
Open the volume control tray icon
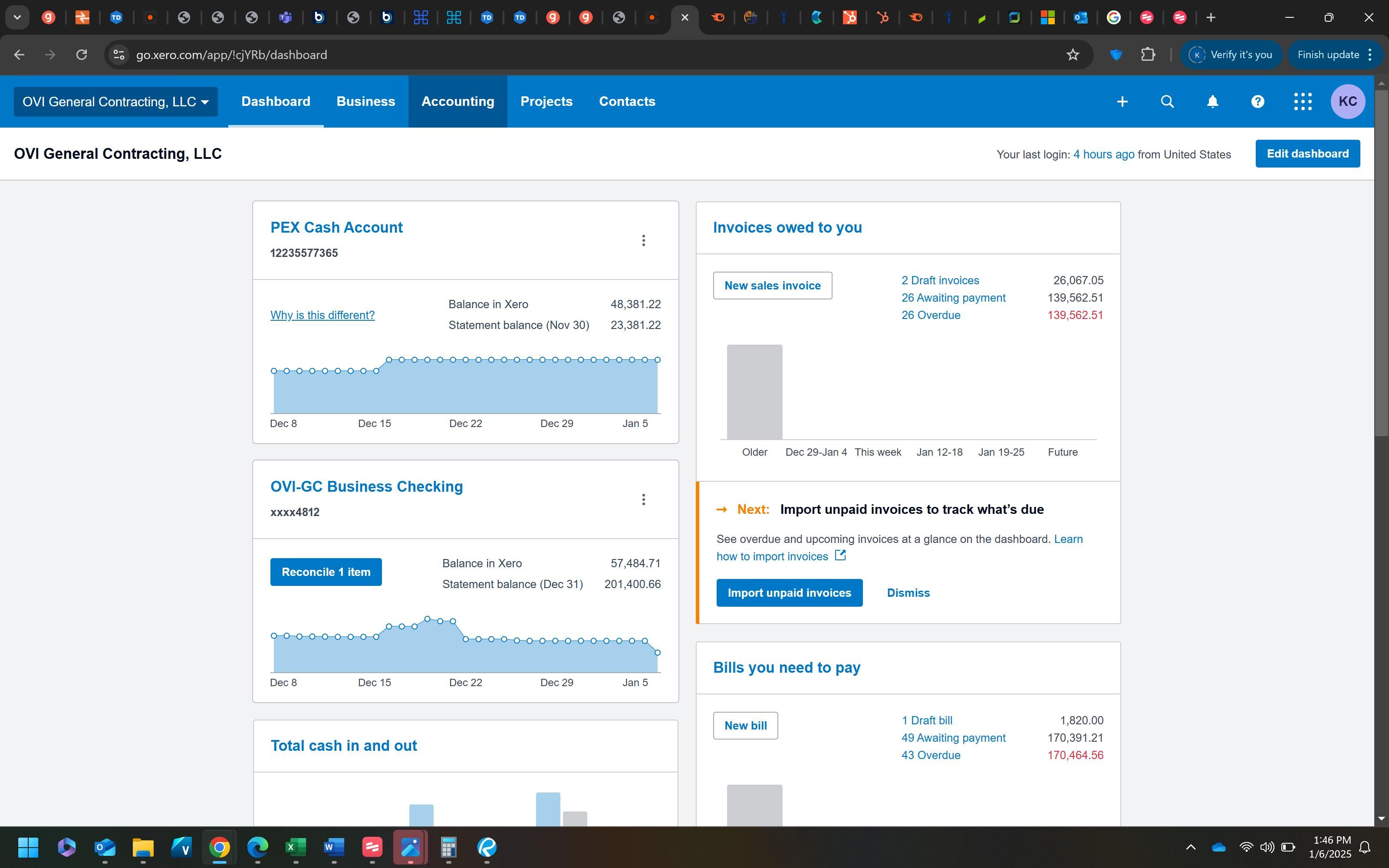point(1267,847)
